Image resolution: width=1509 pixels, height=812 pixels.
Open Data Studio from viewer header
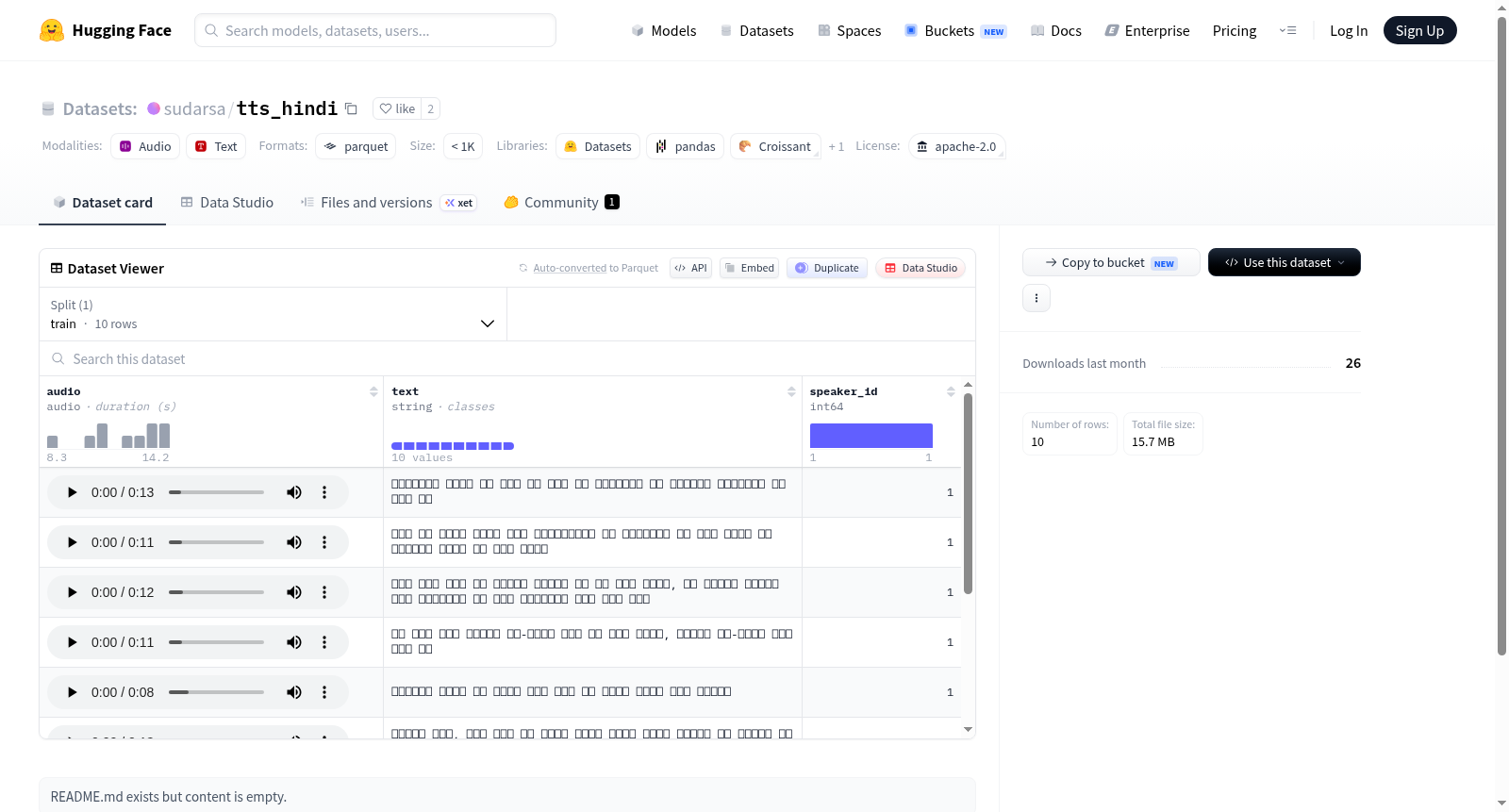click(920, 268)
